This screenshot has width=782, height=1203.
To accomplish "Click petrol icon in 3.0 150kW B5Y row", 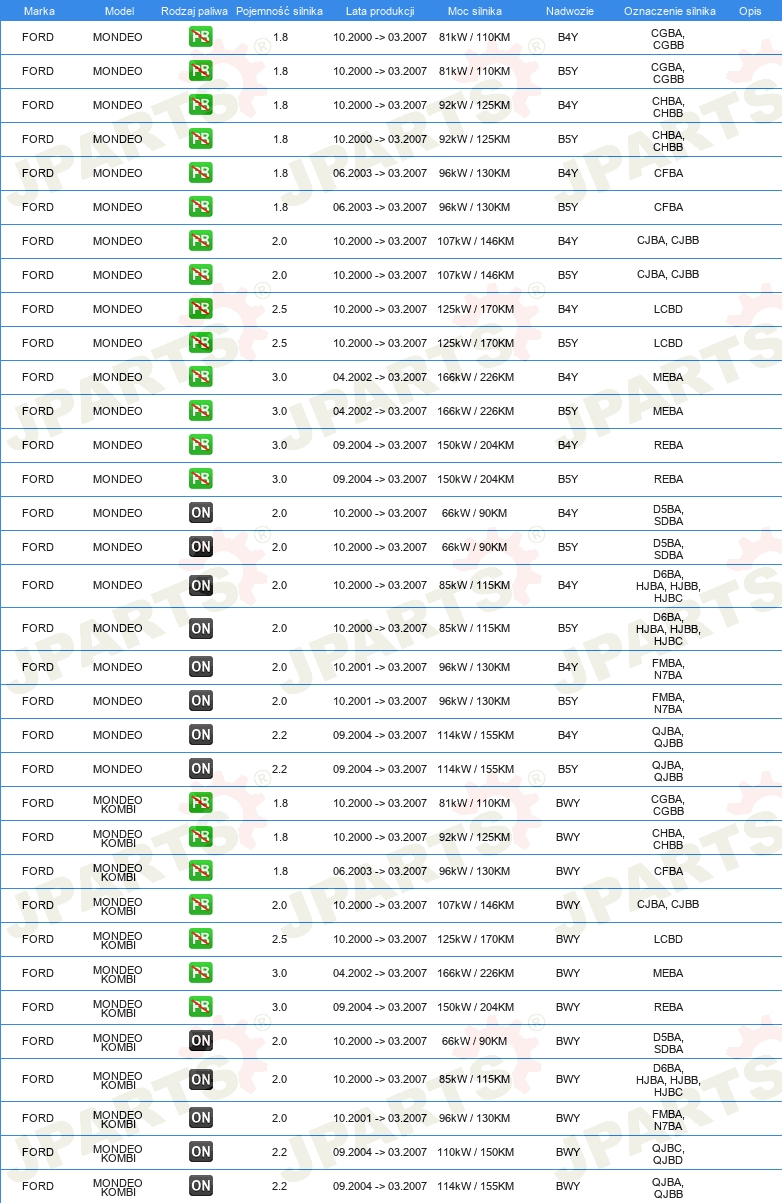I will coord(200,480).
